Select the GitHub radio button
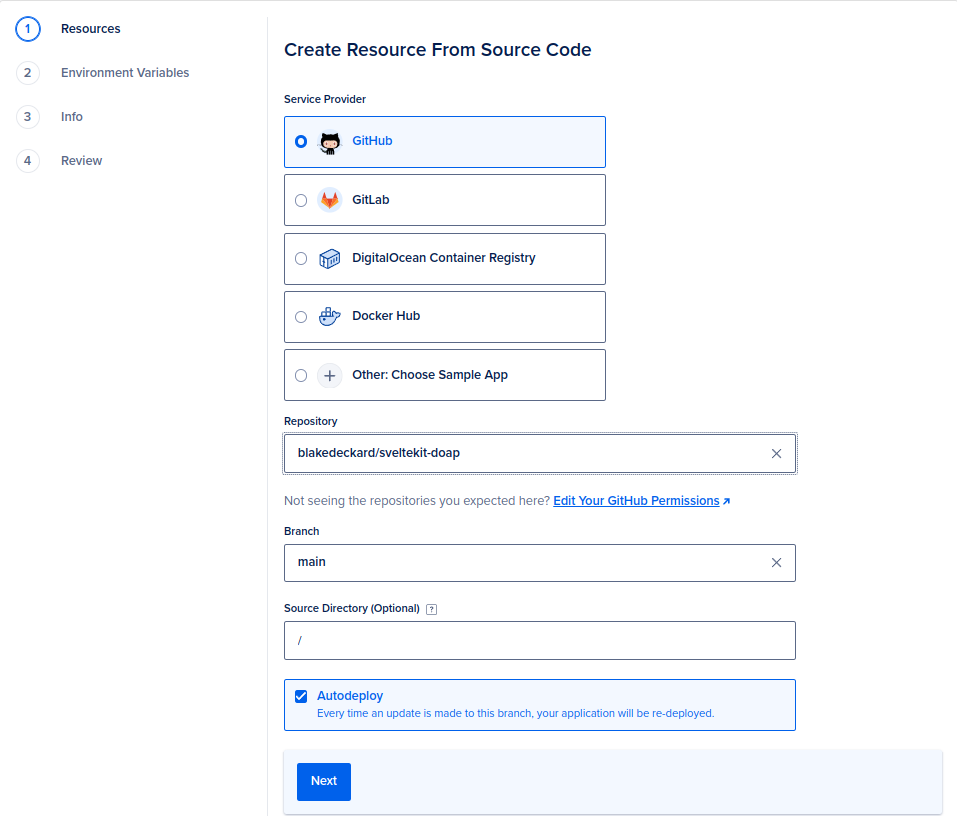Image resolution: width=957 pixels, height=816 pixels. (x=301, y=142)
